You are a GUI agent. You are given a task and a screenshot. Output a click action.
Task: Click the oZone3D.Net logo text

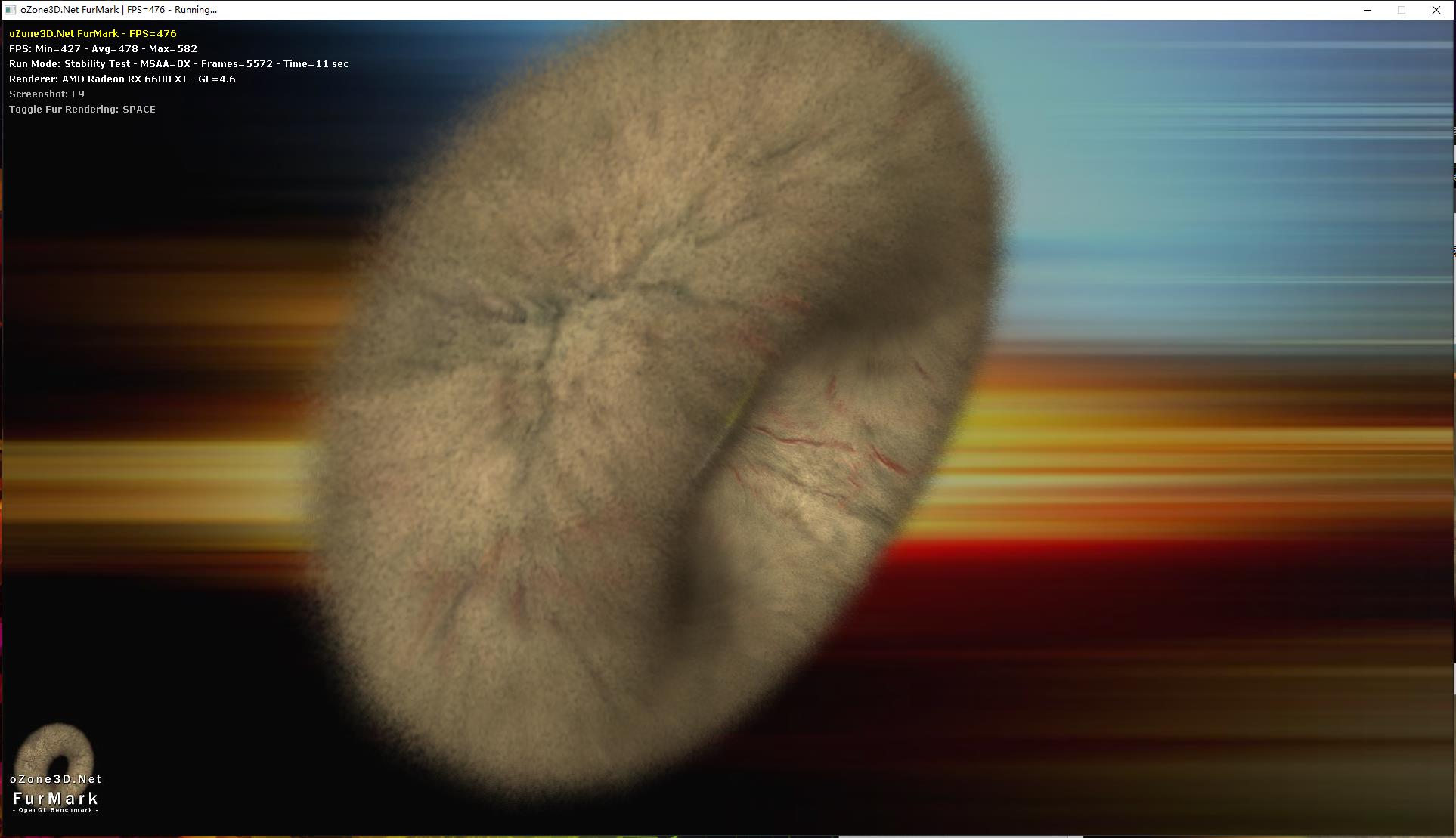click(55, 778)
